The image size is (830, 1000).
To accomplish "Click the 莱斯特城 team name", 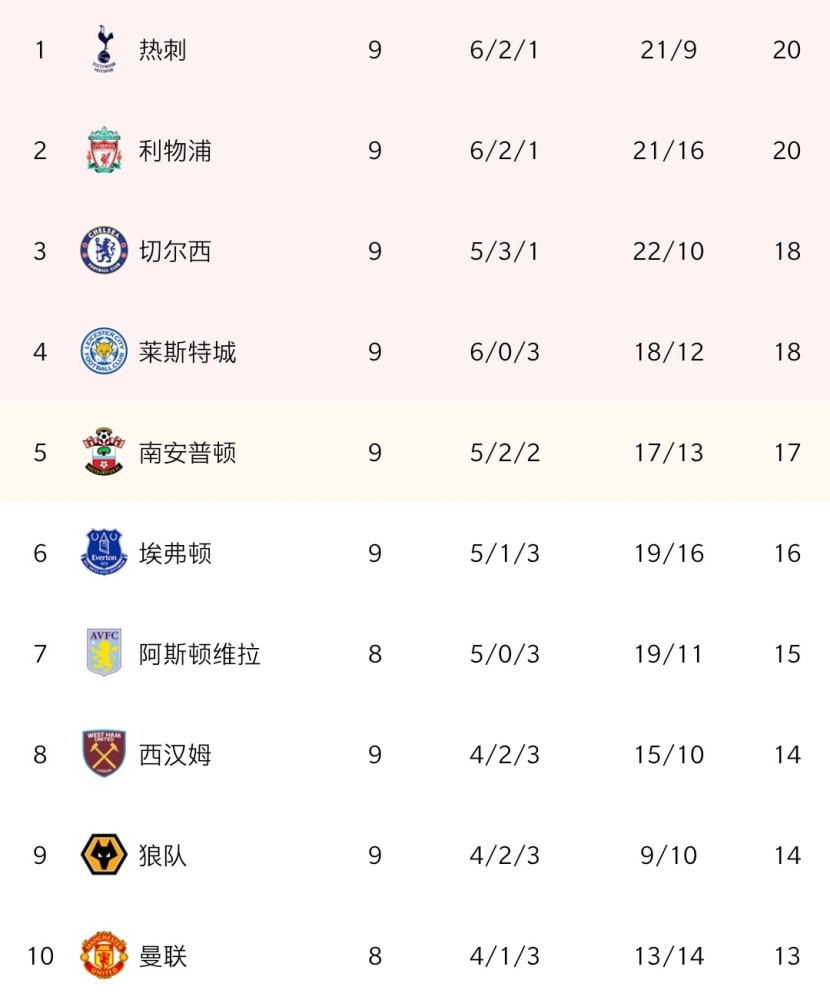I will [x=187, y=352].
